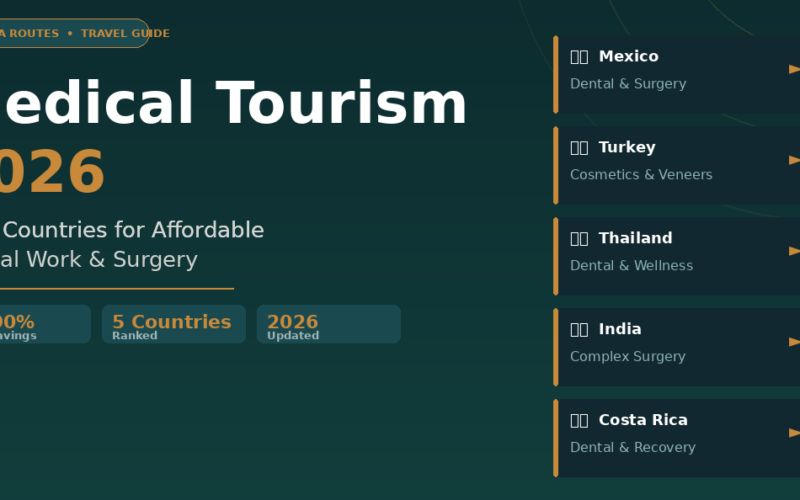Click the flag icon beside Thailand
800x500 pixels.
click(579, 238)
